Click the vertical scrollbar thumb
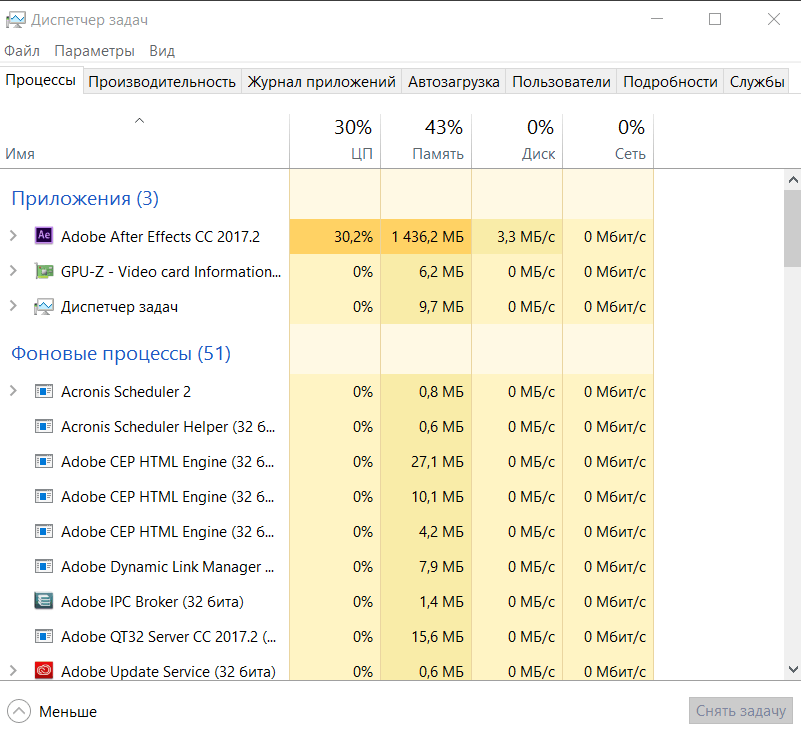 tap(793, 228)
